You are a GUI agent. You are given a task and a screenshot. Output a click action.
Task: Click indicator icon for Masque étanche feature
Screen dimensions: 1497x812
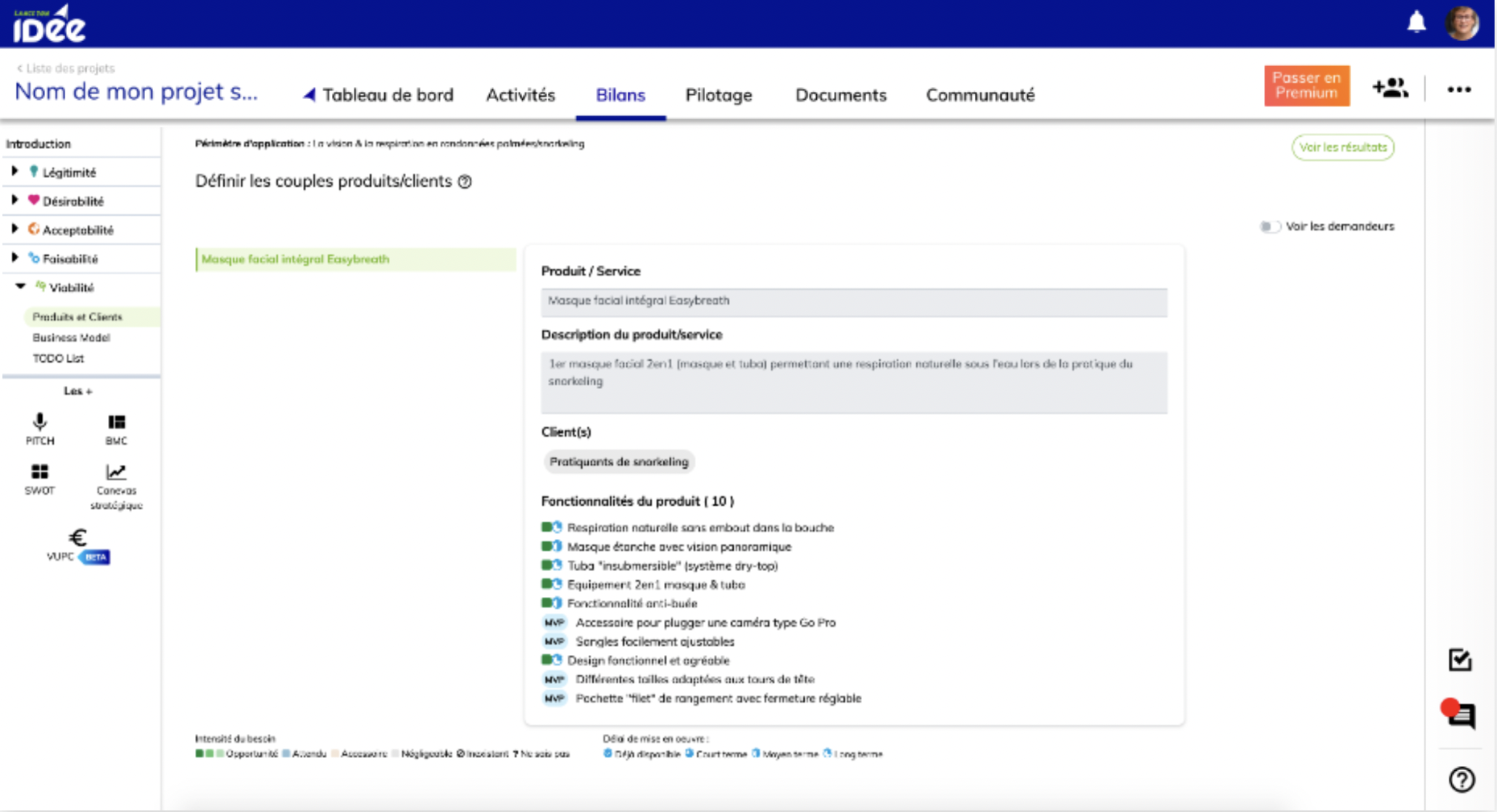point(551,546)
